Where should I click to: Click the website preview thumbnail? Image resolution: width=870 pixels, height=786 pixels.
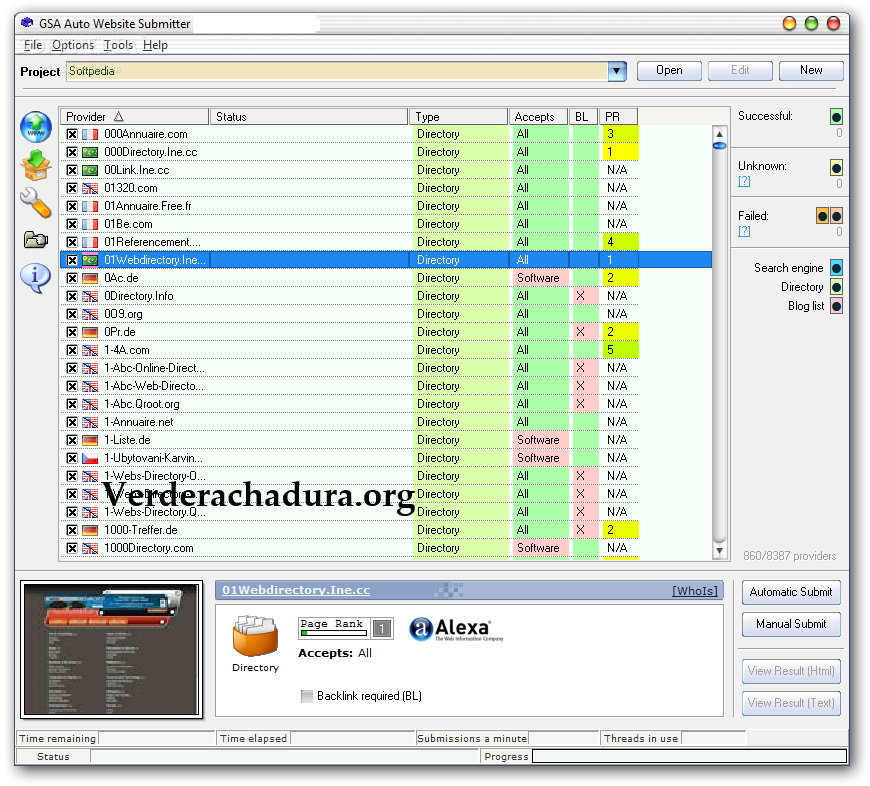pyautogui.click(x=112, y=650)
